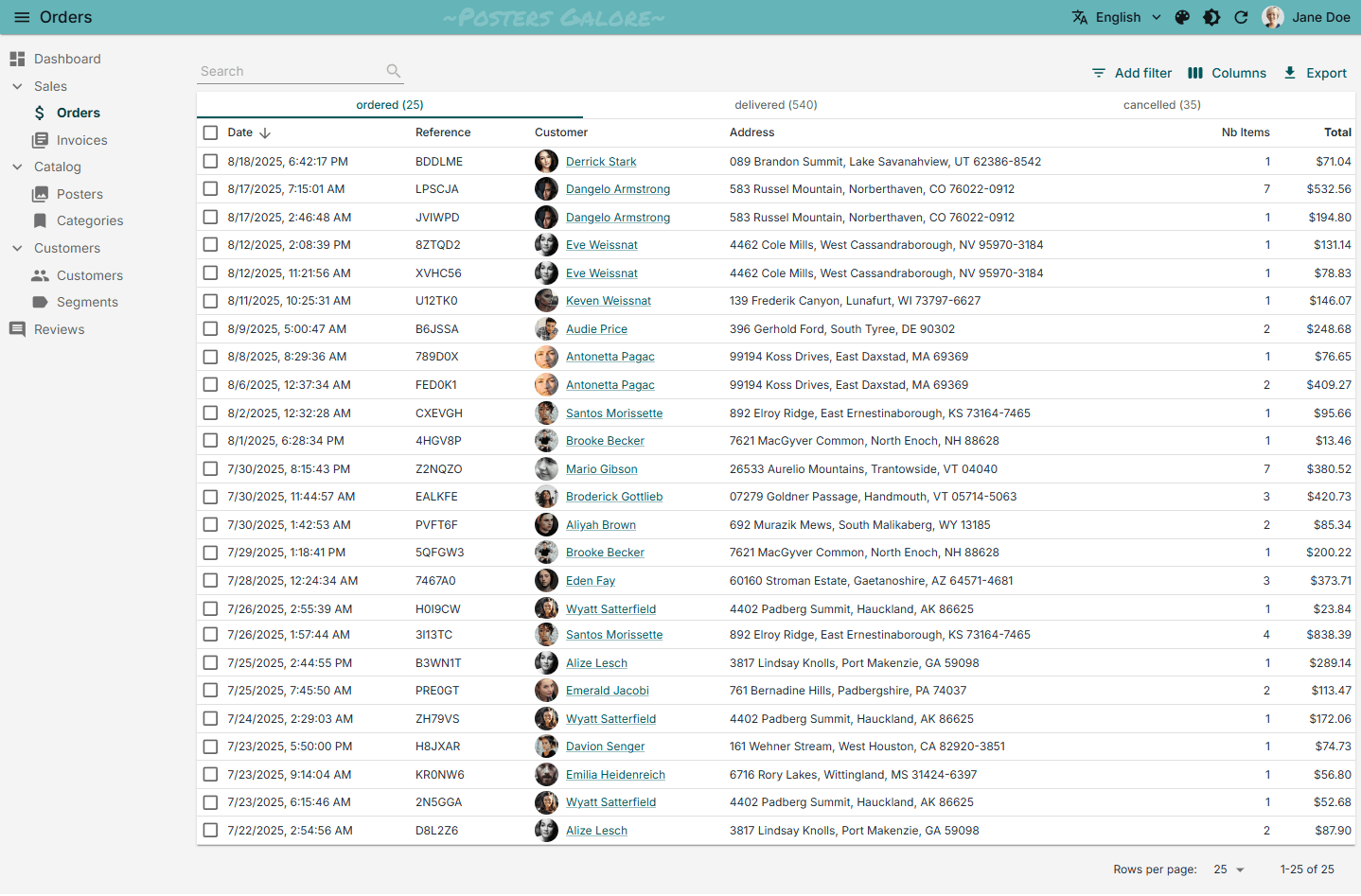Tick the checkbox for order B6JSSA
This screenshot has width=1361, height=896.
tap(210, 329)
